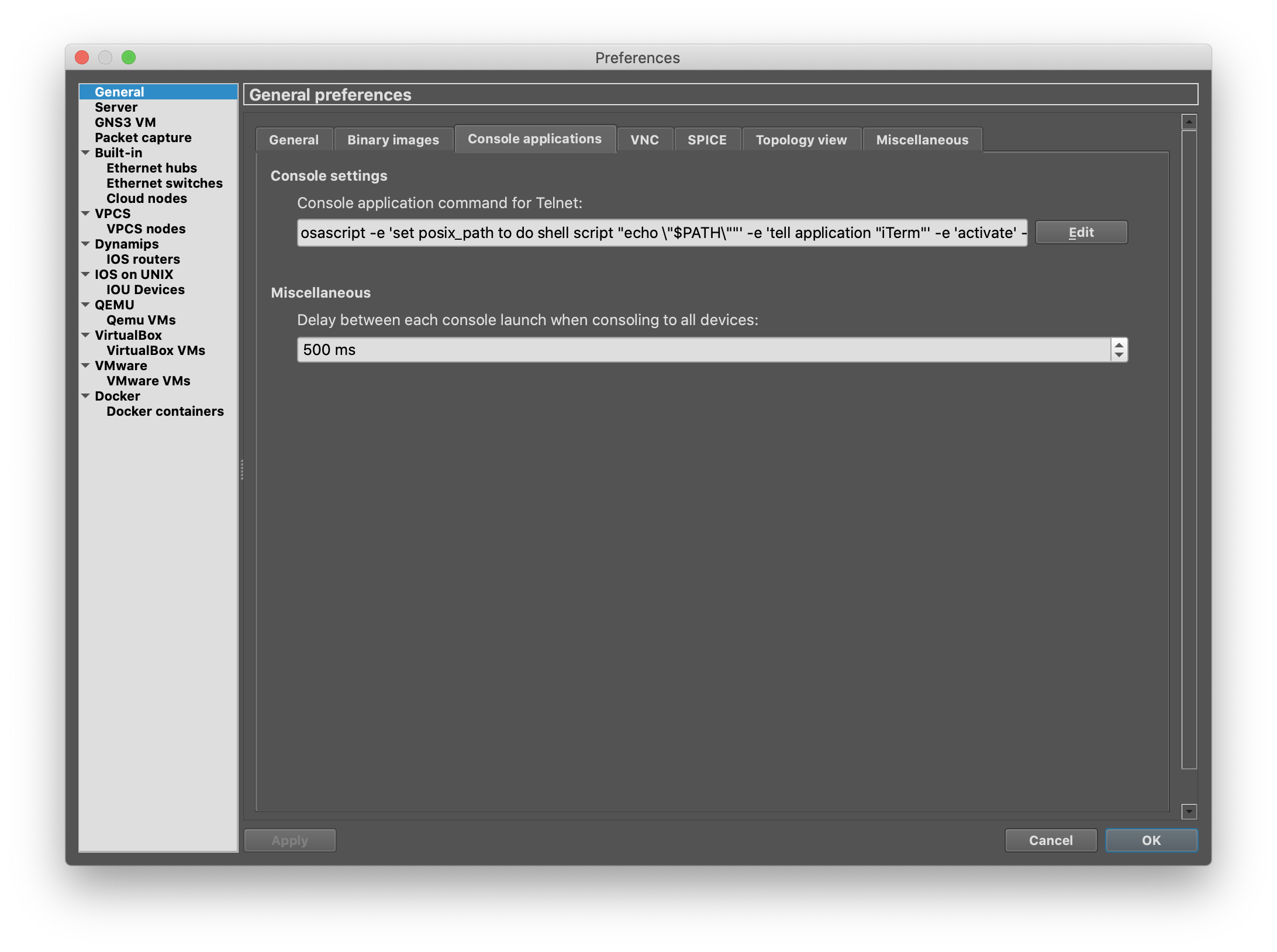Viewport: 1277px width, 952px height.
Task: Select Docker containers in sidebar
Action: 165,411
